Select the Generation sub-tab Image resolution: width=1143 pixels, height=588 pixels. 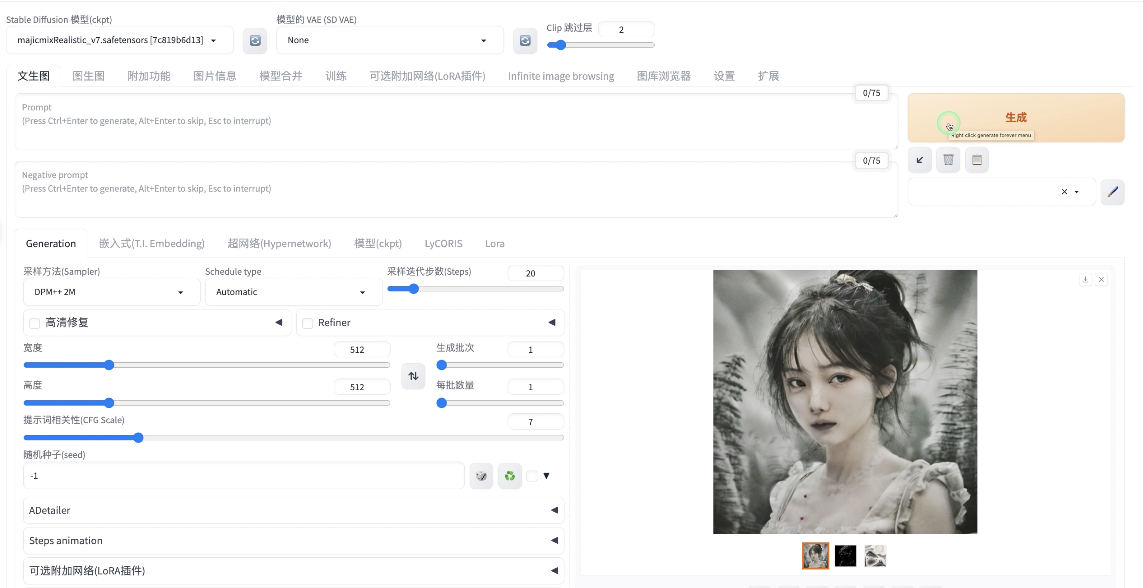click(51, 243)
